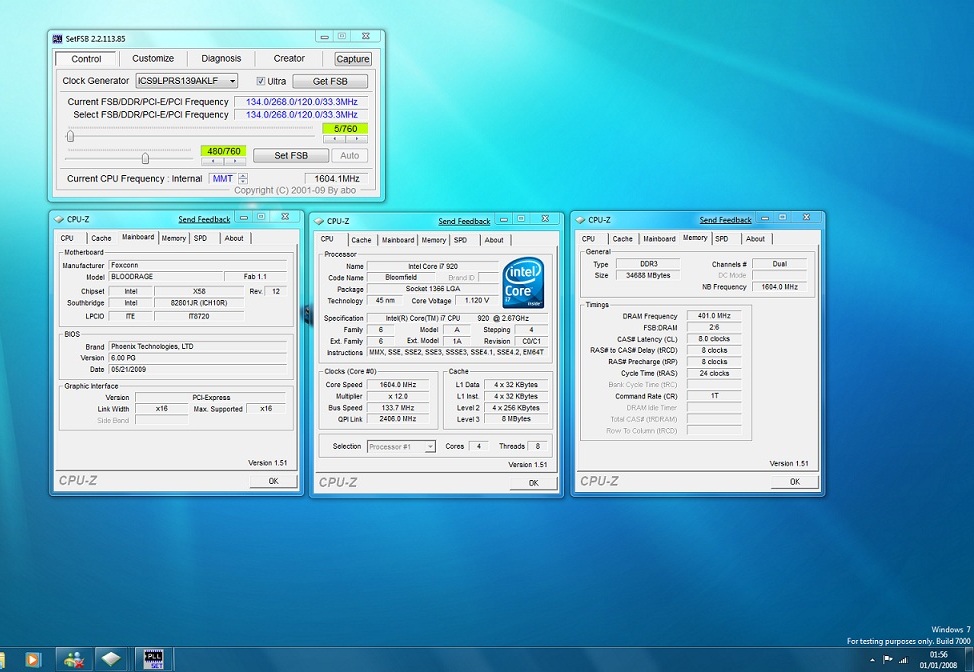Click the left arrow below 480/760

click(x=212, y=161)
